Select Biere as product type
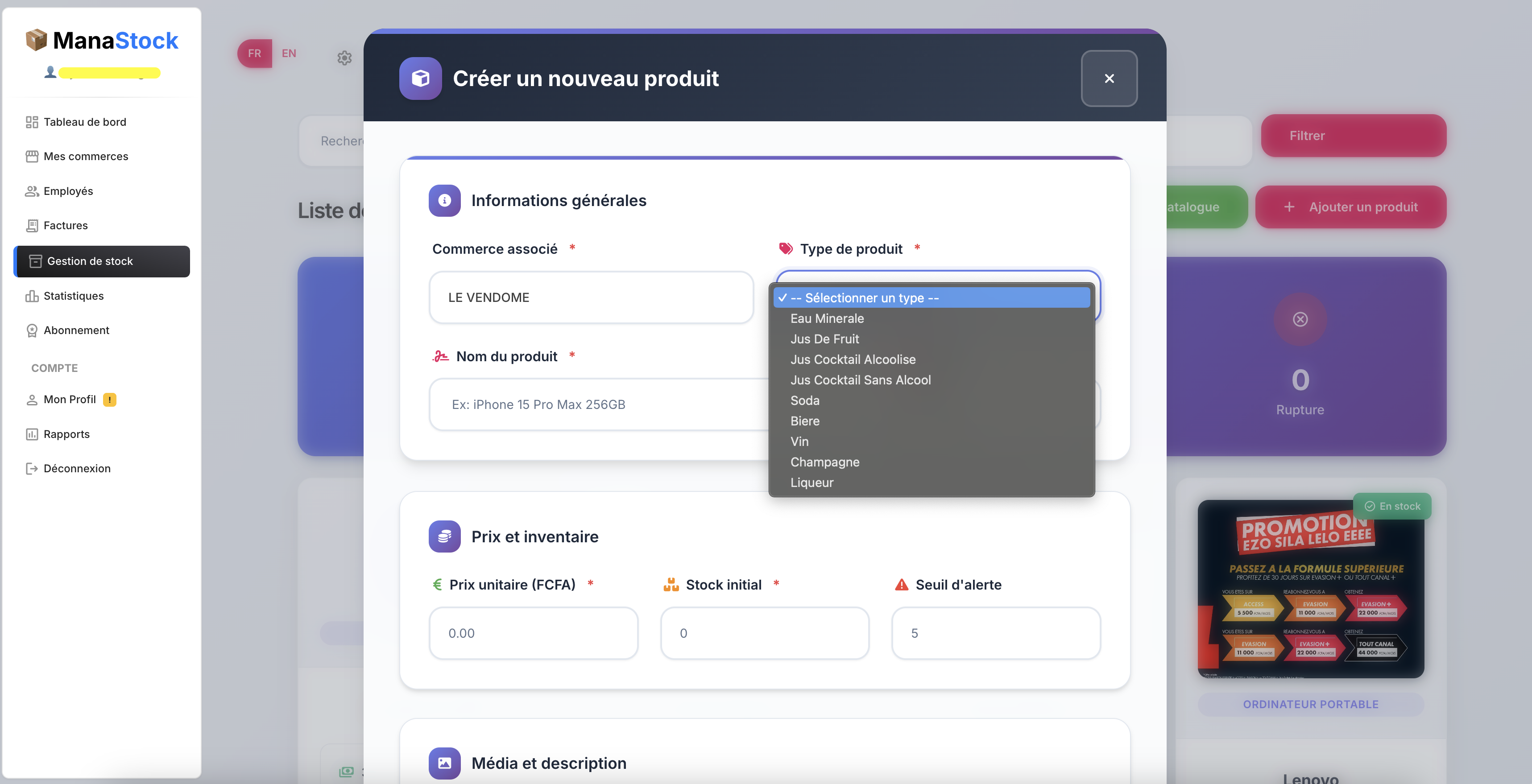The height and width of the screenshot is (784, 1532). [x=932, y=421]
